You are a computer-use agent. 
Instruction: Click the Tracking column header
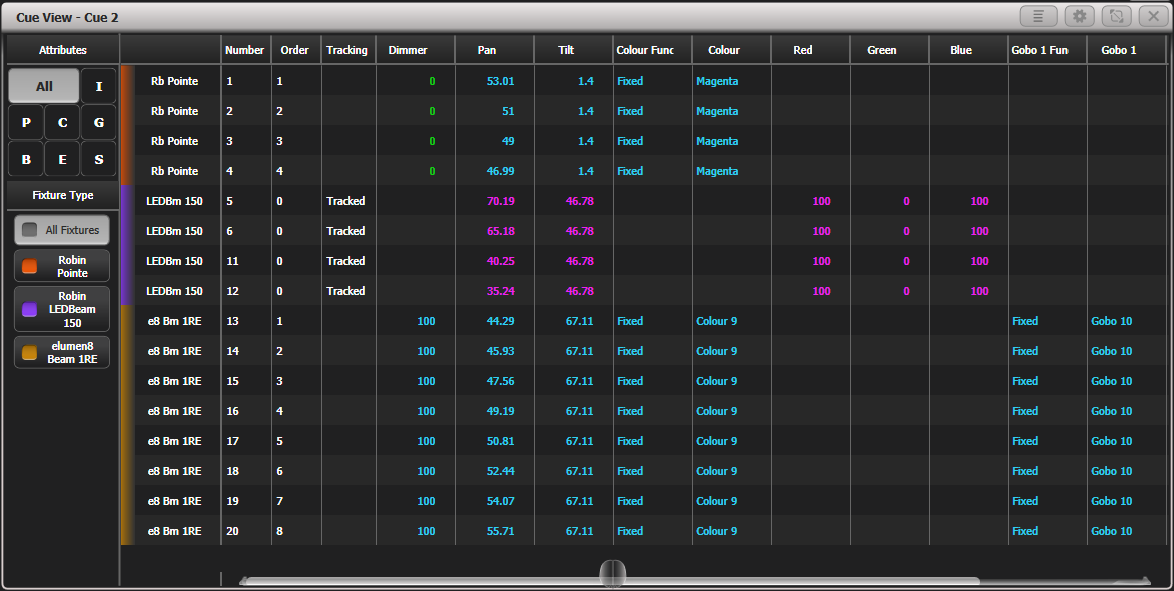347,50
